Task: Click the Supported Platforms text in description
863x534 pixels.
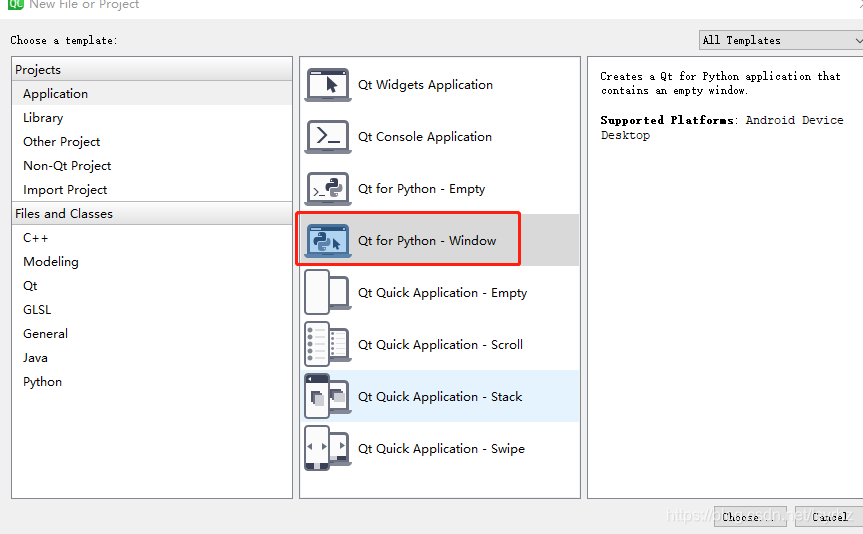Action: click(x=667, y=120)
